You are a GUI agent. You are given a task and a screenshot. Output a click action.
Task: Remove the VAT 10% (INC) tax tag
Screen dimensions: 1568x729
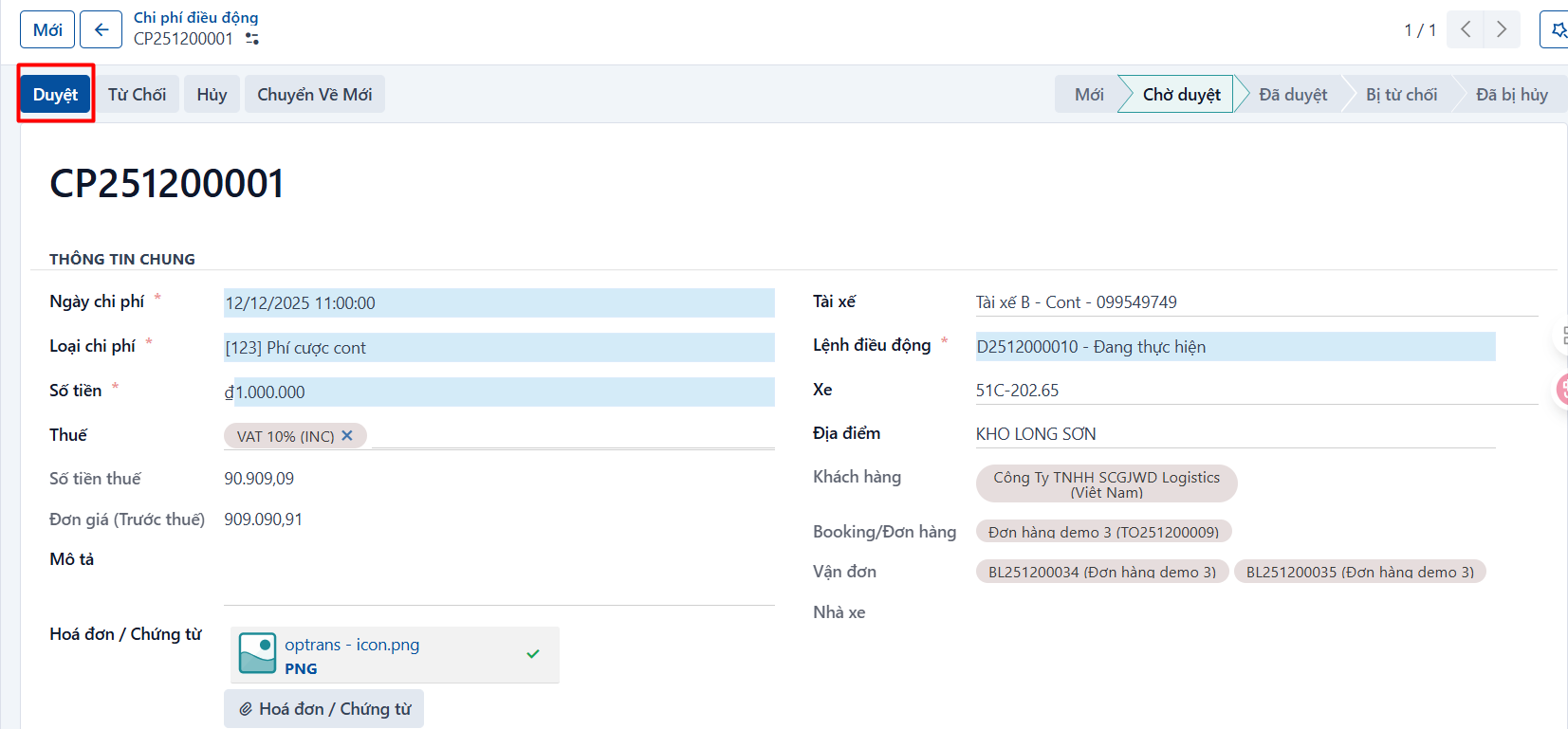[x=347, y=435]
